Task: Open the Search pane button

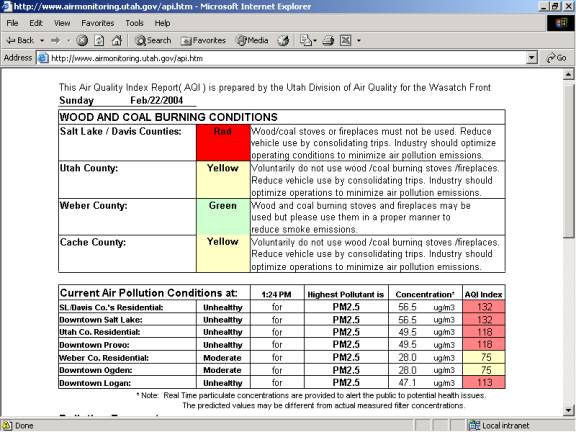Action: (153, 40)
